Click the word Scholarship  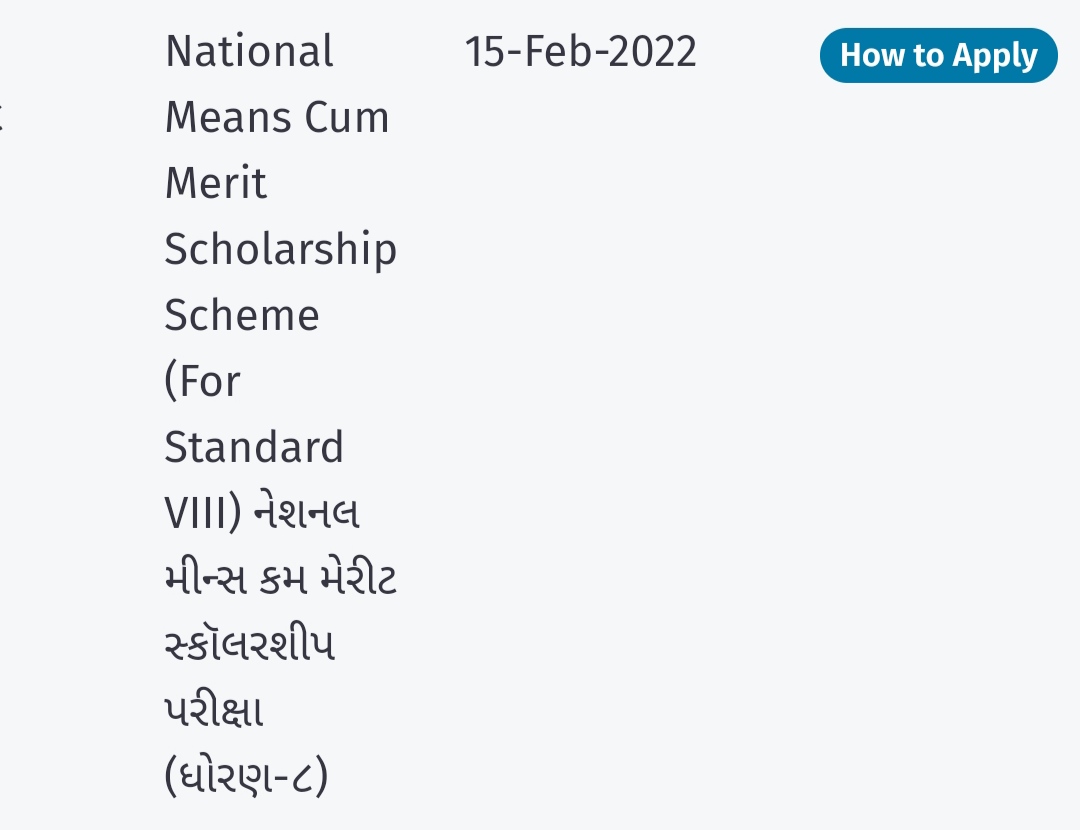280,250
